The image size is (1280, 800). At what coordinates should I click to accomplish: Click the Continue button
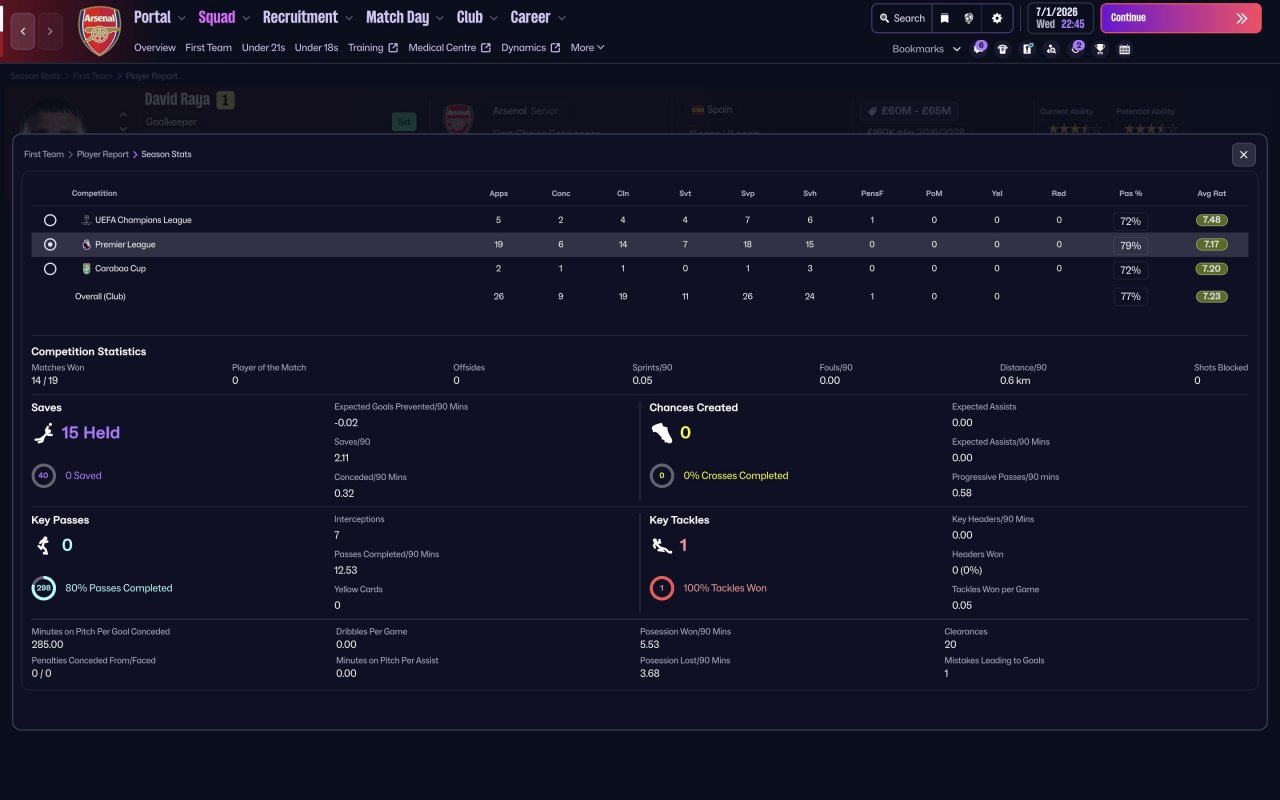tap(1181, 18)
